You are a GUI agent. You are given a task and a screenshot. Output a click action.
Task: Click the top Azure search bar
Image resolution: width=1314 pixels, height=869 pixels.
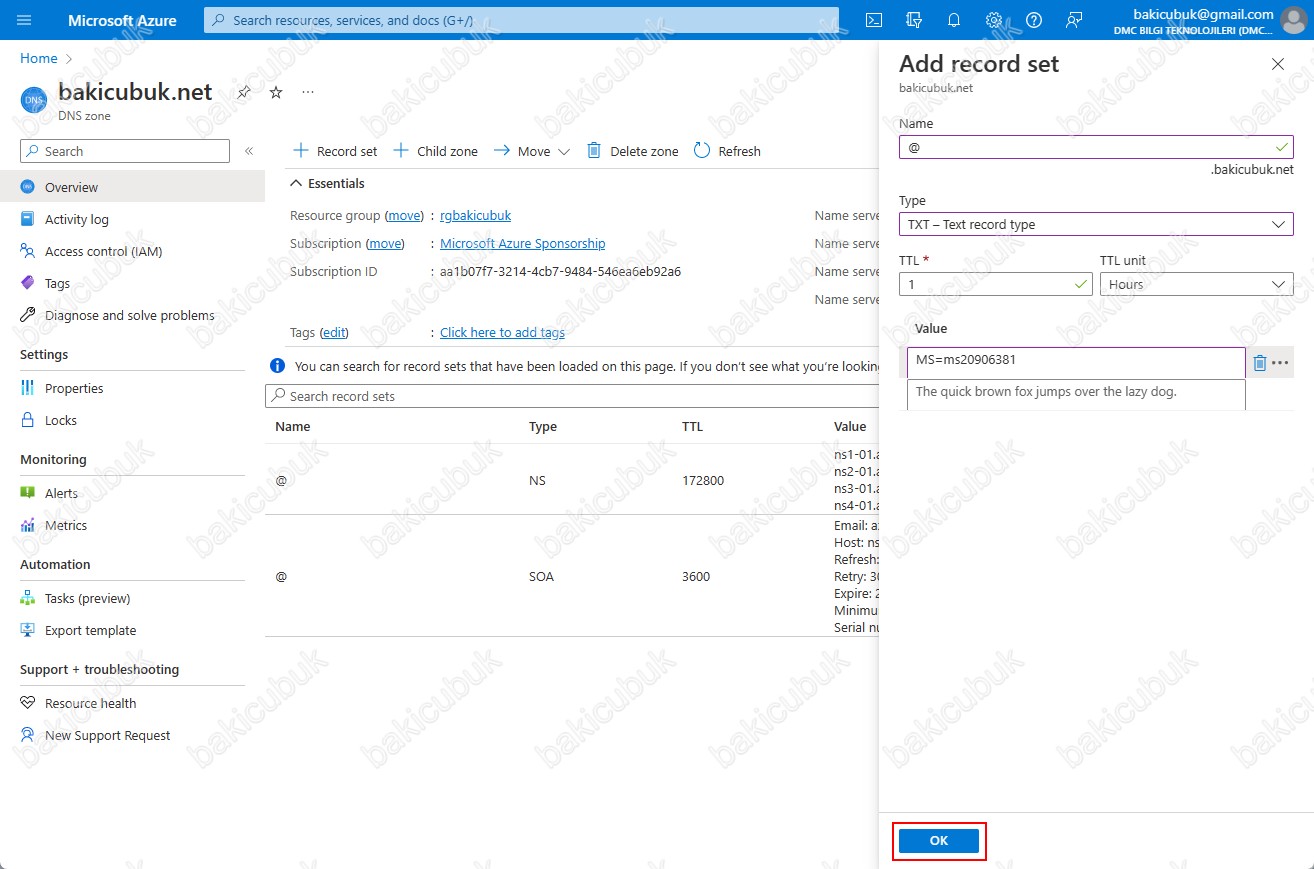pyautogui.click(x=521, y=20)
